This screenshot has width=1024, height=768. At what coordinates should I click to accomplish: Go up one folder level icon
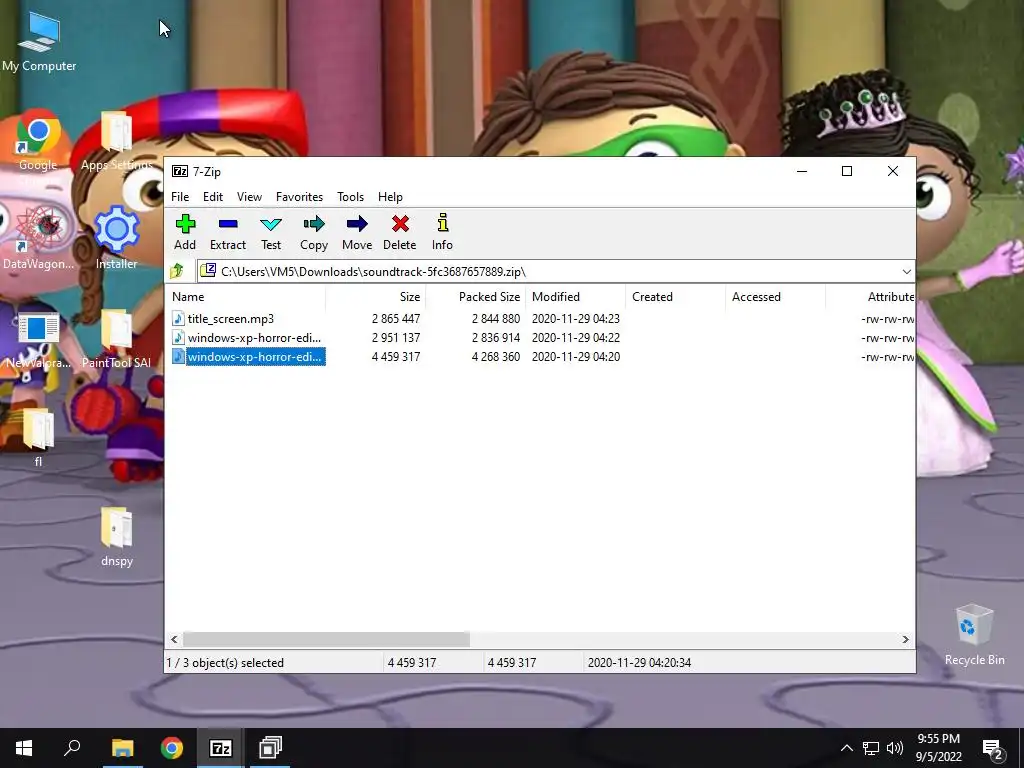pyautogui.click(x=177, y=271)
